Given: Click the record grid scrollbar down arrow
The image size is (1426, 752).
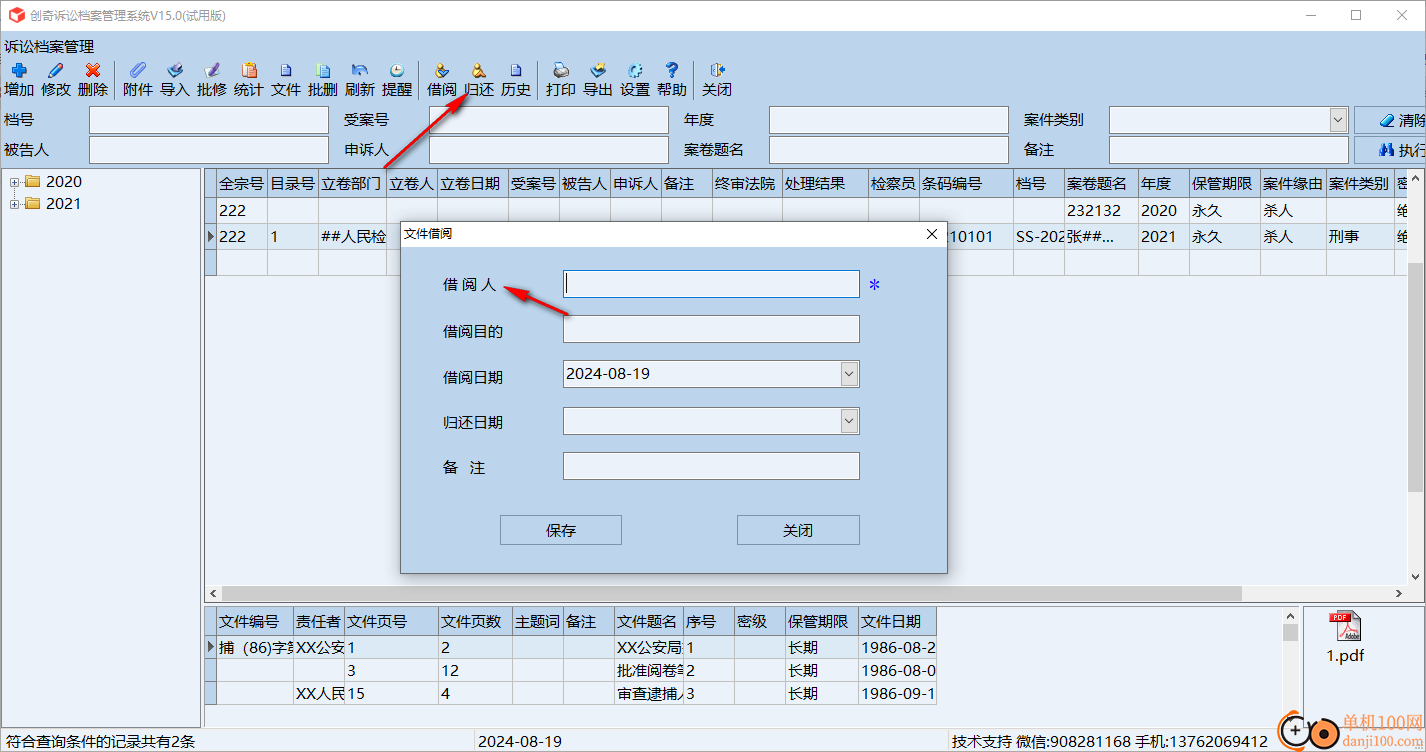Looking at the screenshot, I should coord(1416,577).
